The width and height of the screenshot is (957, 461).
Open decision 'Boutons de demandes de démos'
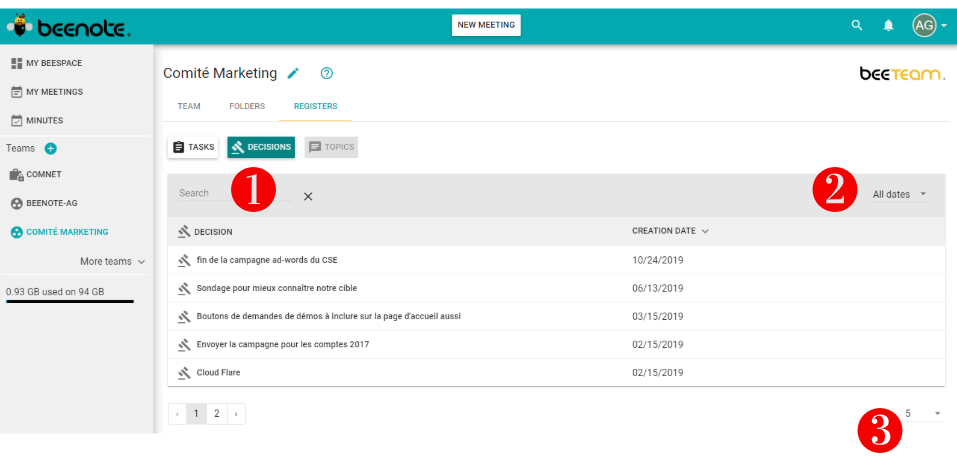click(329, 316)
